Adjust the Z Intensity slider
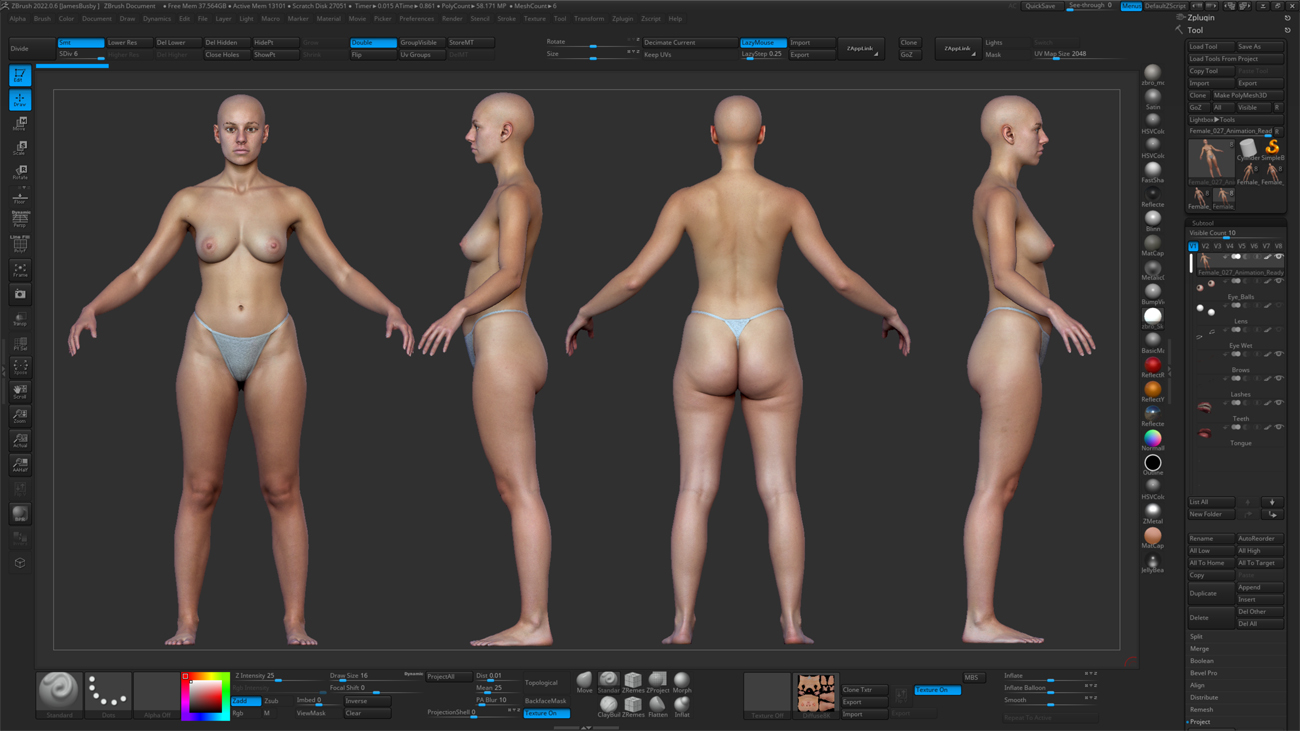 tap(279, 677)
